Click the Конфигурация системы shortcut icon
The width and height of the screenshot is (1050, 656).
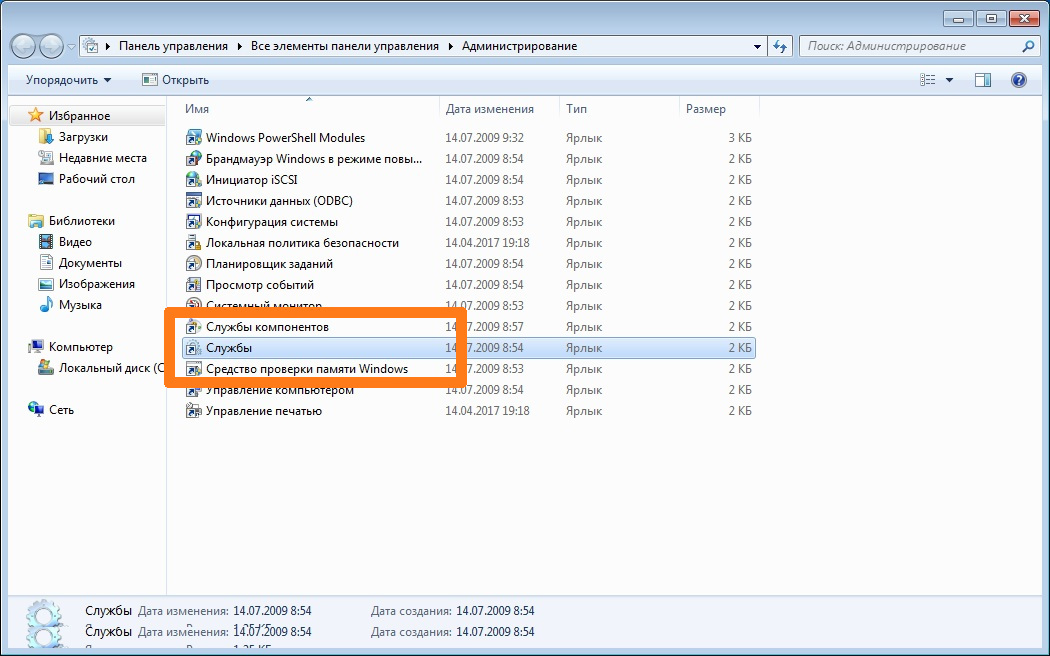194,222
